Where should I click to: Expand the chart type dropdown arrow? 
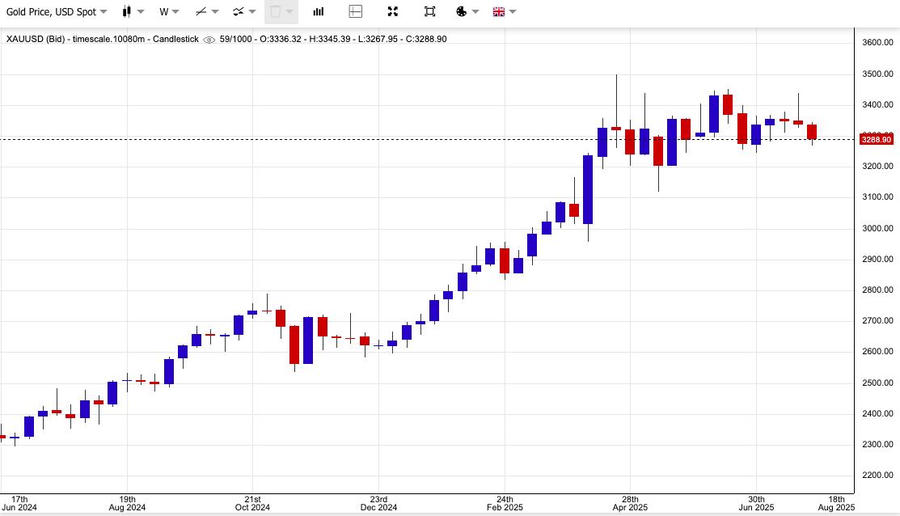[x=141, y=12]
